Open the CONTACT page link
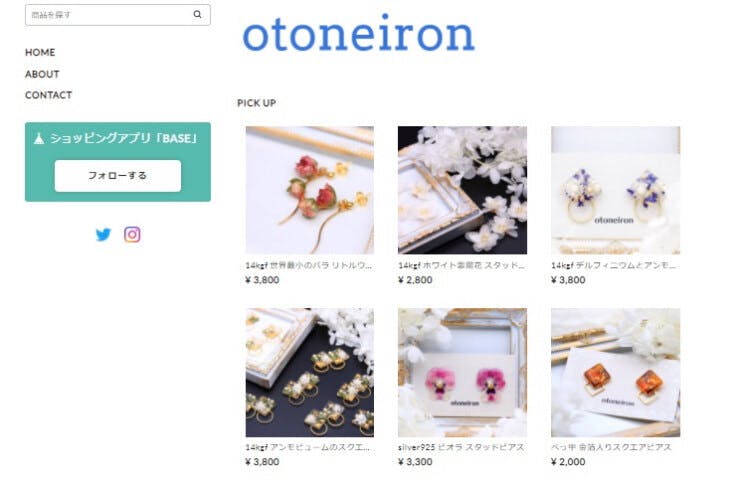 pos(48,95)
